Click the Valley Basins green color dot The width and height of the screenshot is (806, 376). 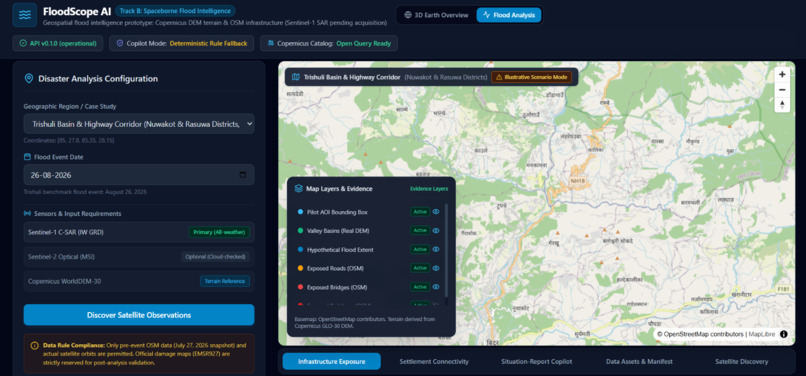pyautogui.click(x=300, y=231)
